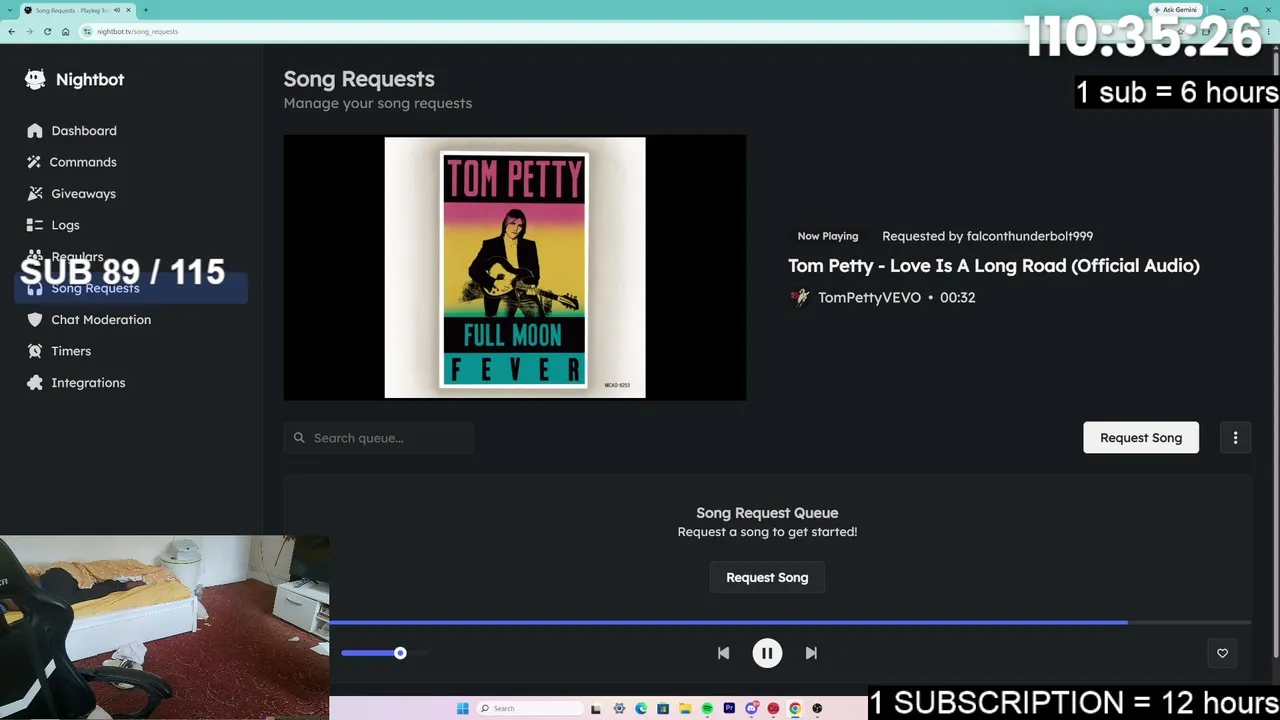
Task: Click the browser back arrow
Action: (x=11, y=32)
